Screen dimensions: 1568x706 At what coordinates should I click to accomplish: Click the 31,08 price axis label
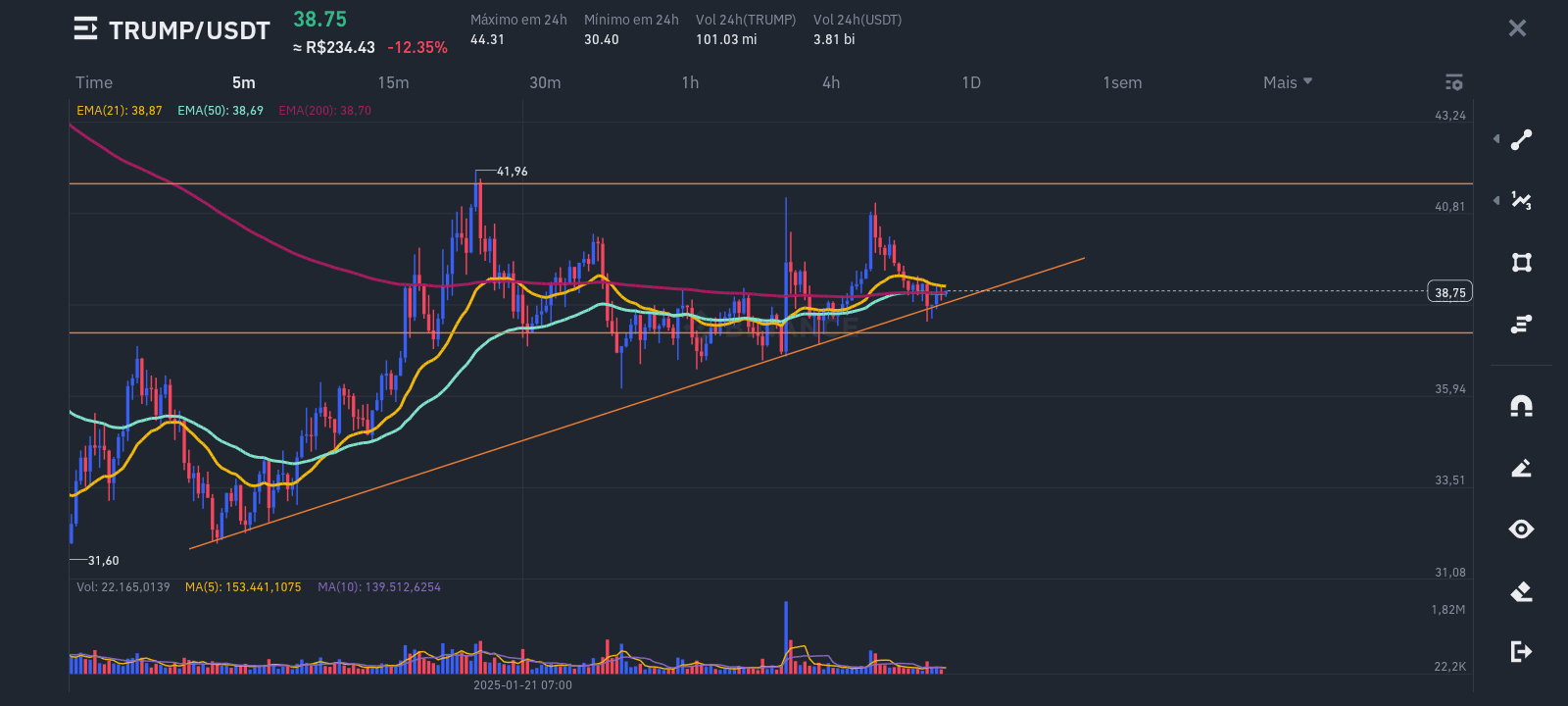click(1450, 573)
